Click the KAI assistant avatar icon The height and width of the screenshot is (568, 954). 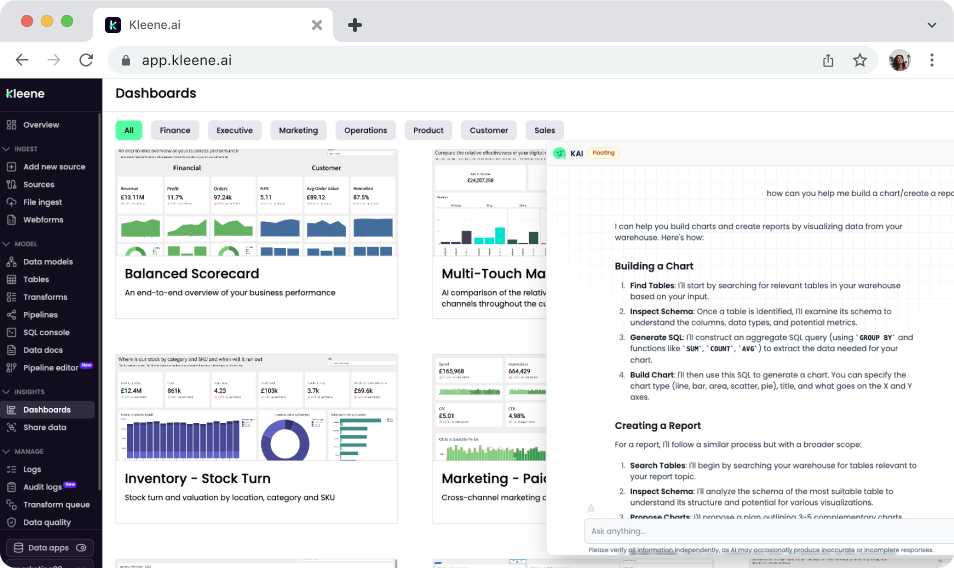559,153
